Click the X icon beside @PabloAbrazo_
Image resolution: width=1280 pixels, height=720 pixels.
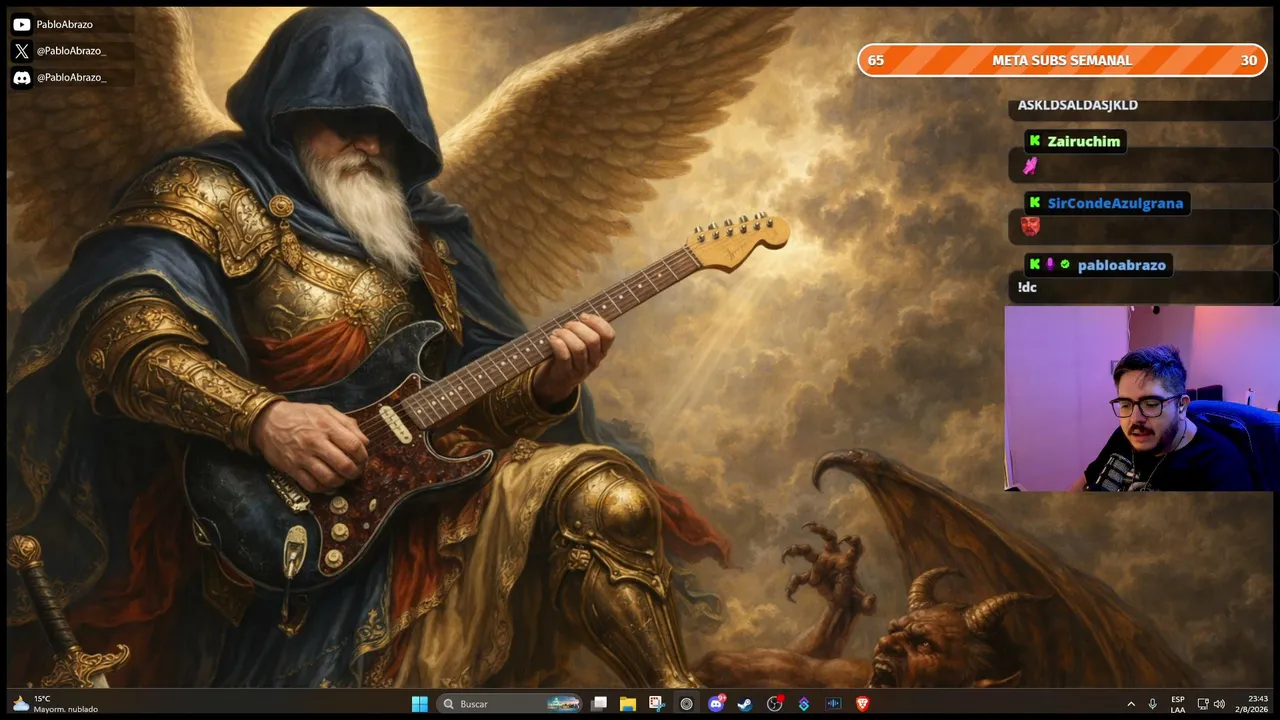click(21, 50)
